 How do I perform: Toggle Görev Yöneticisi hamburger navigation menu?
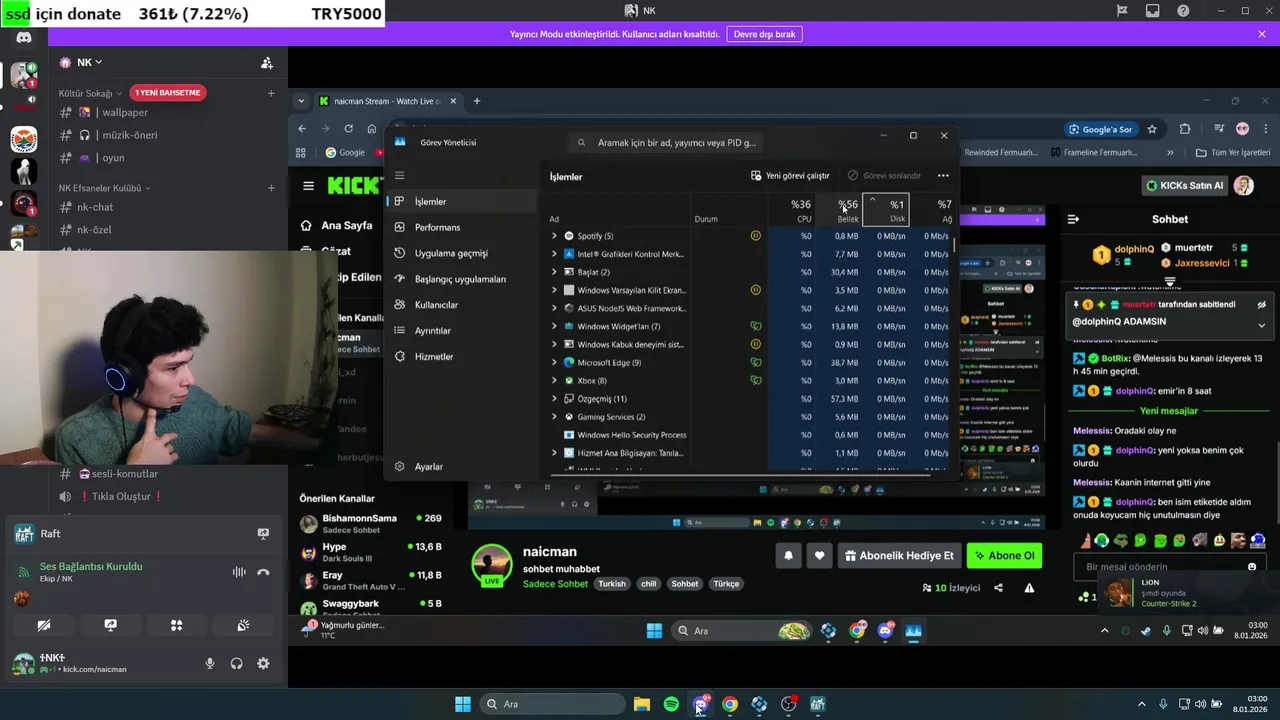(x=399, y=176)
